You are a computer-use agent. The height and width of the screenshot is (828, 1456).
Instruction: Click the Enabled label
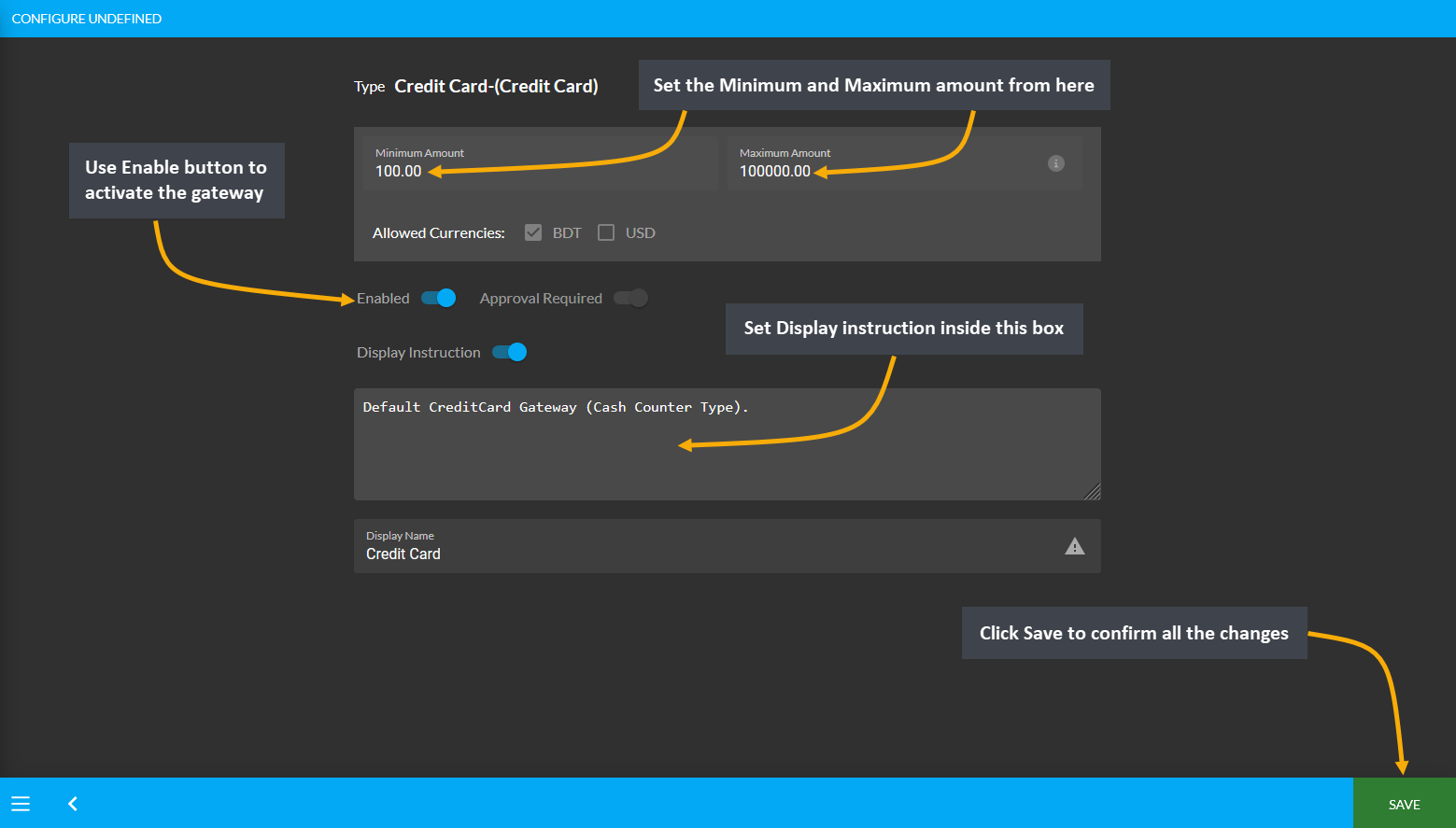click(x=383, y=298)
